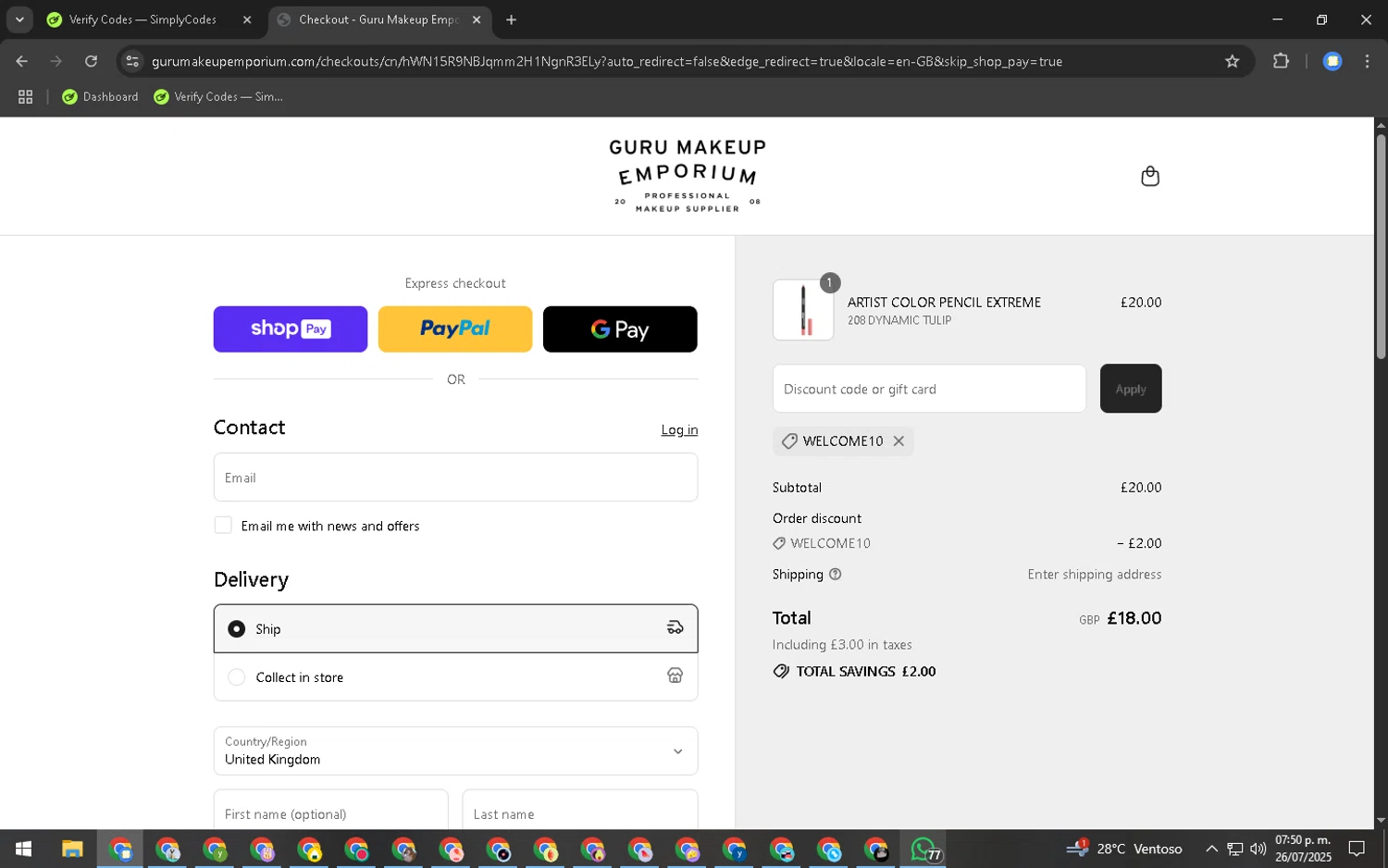This screenshot has width=1388, height=868.
Task: Click the First name (optional) field
Action: click(330, 812)
